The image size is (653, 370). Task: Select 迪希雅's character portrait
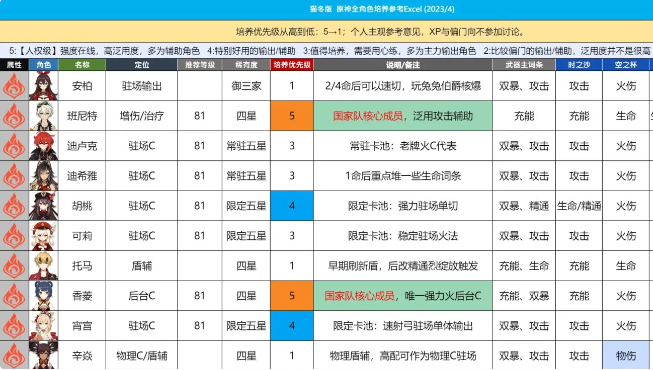[x=43, y=176]
